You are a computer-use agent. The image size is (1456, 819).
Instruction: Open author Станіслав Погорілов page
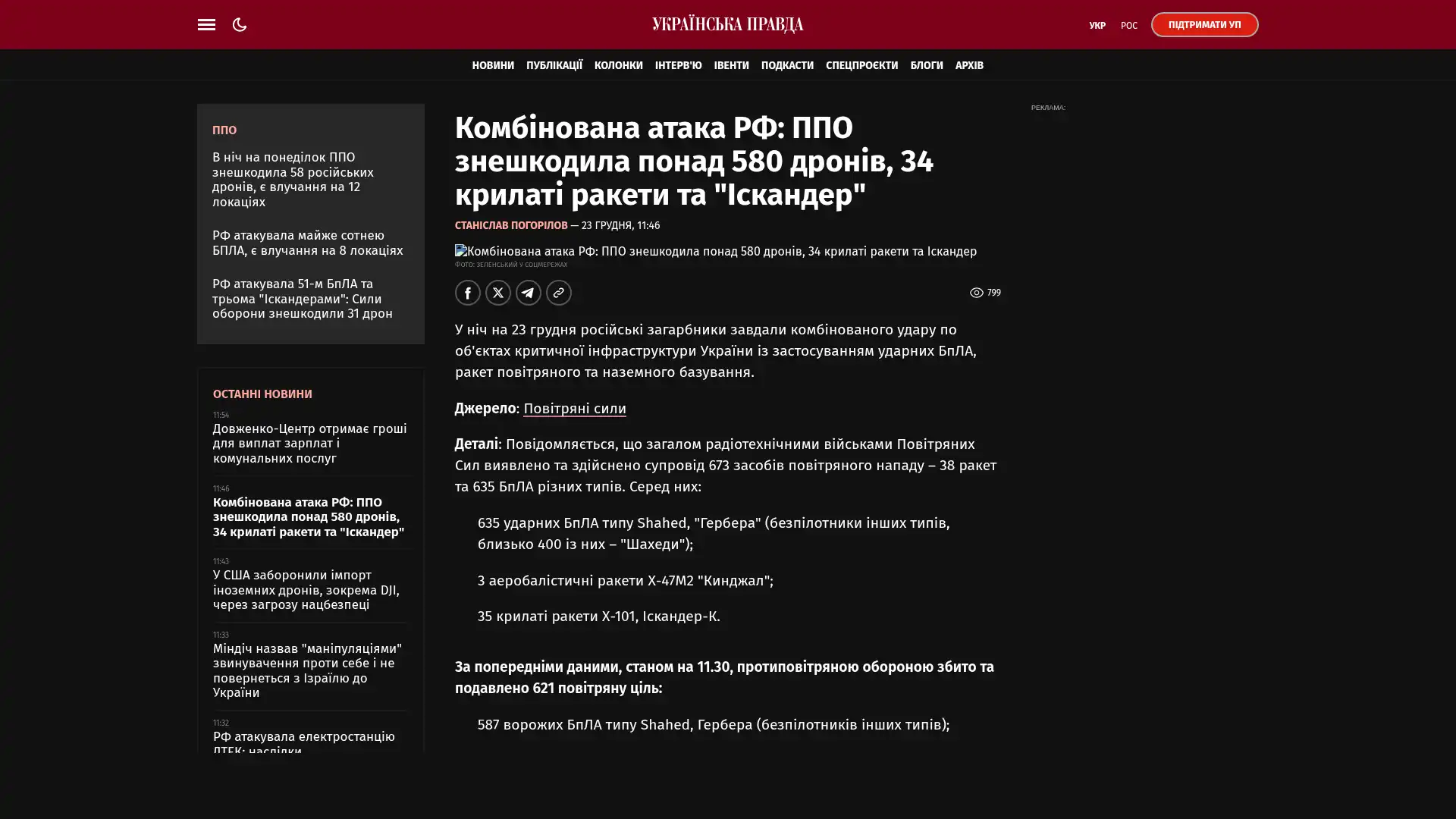point(510,225)
